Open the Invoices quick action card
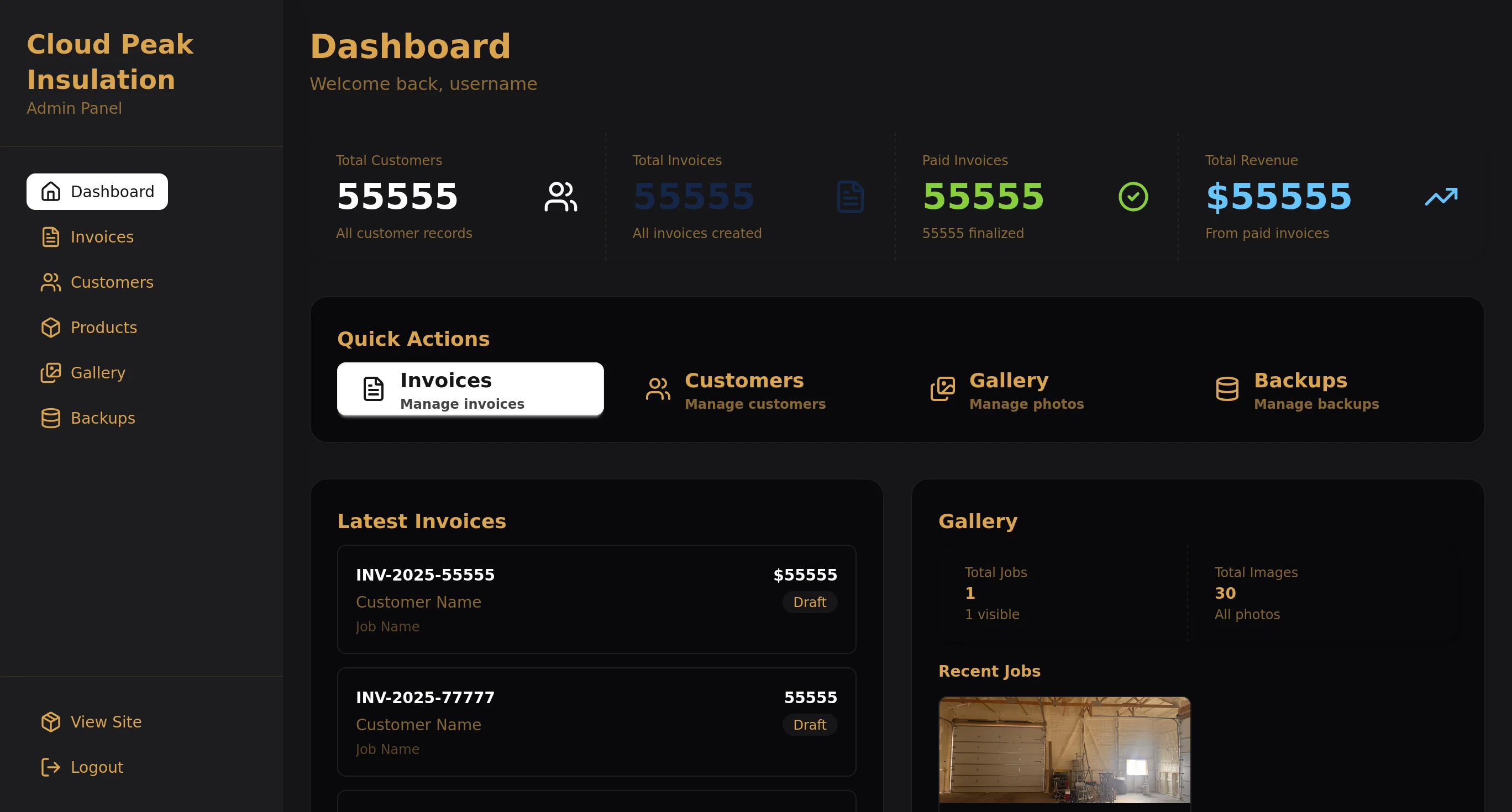Screen dimensions: 1512x812 pos(470,389)
